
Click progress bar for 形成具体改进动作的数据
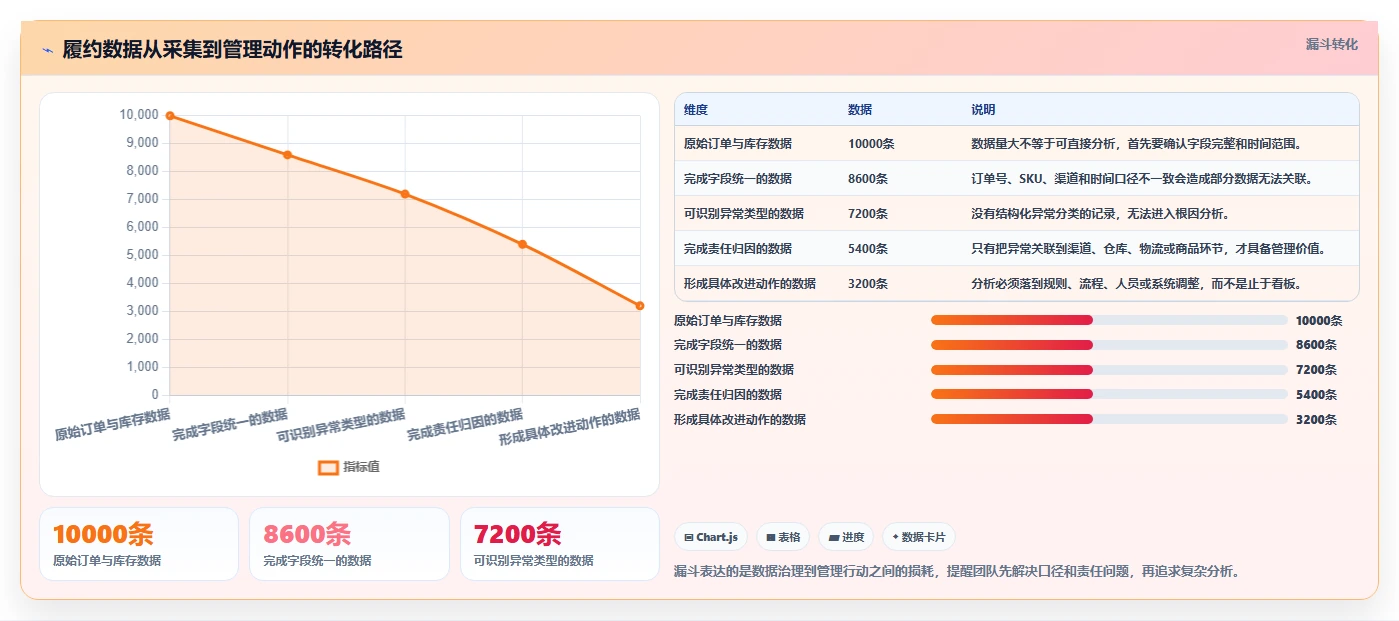click(x=1109, y=419)
